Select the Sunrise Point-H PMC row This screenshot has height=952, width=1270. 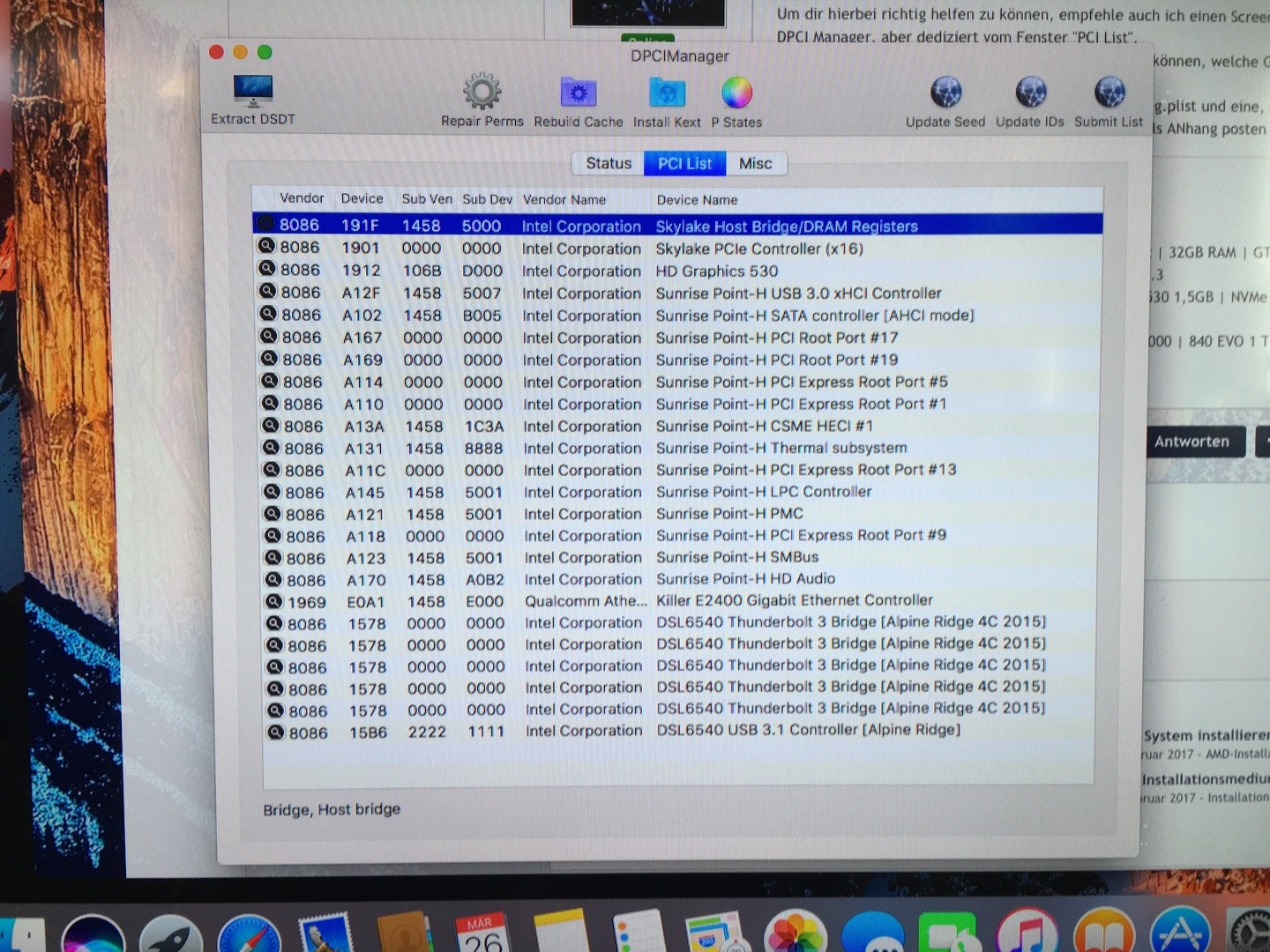679,514
